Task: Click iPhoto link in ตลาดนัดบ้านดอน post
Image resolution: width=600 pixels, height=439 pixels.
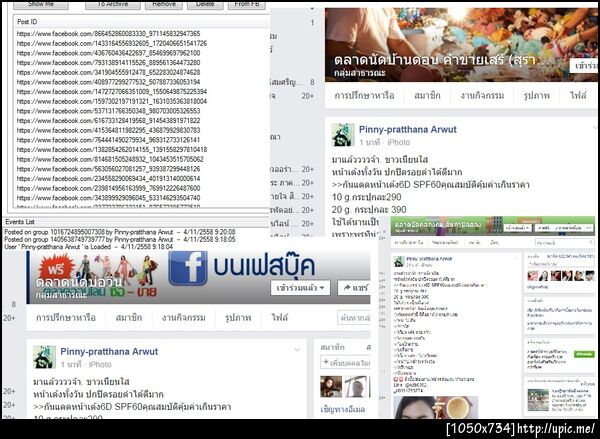Action: (x=398, y=142)
